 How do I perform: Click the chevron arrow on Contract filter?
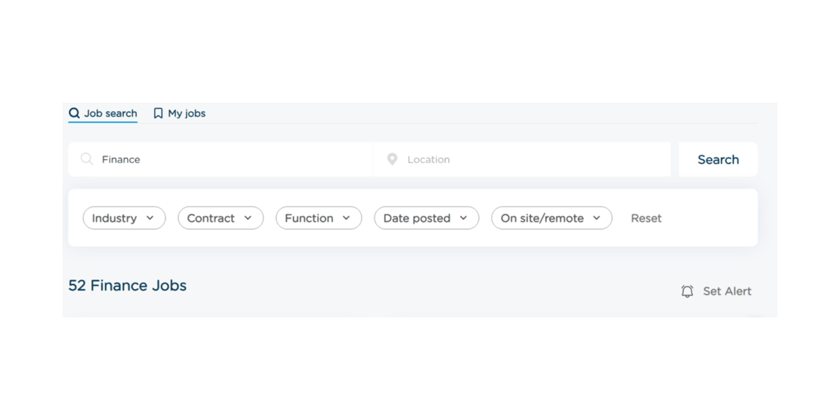point(248,218)
